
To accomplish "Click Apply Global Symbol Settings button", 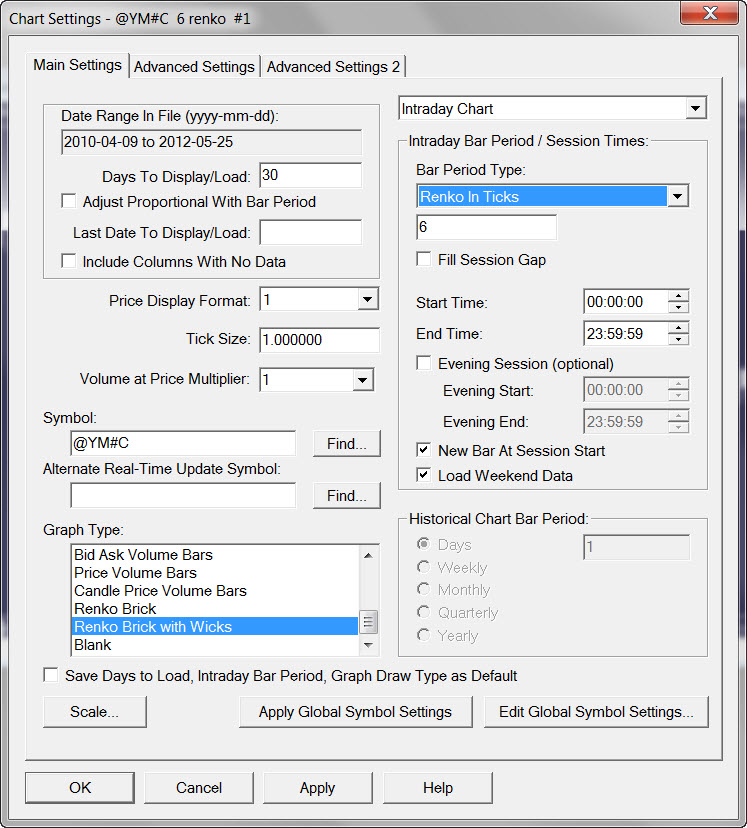I will tap(355, 712).
